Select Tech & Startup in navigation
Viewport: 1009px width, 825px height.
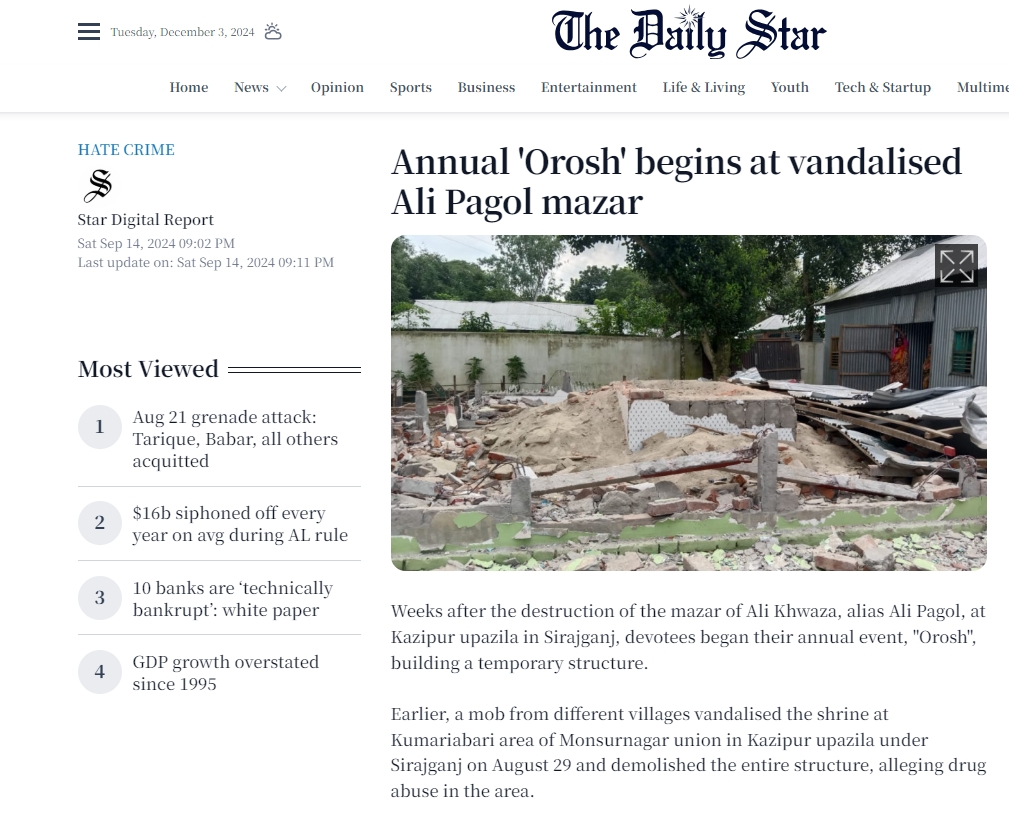click(x=883, y=88)
